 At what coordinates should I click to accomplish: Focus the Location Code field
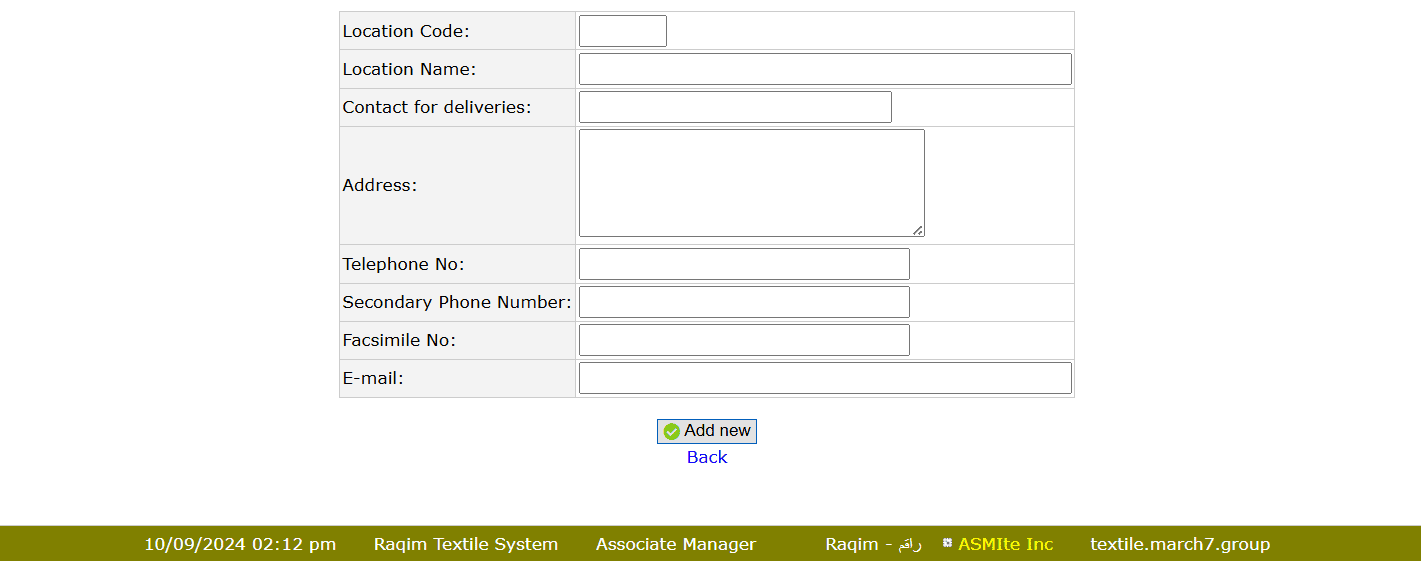tap(622, 31)
